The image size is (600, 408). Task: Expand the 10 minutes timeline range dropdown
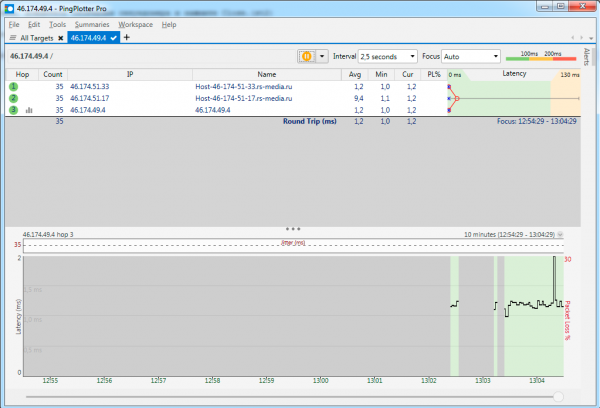[560, 235]
